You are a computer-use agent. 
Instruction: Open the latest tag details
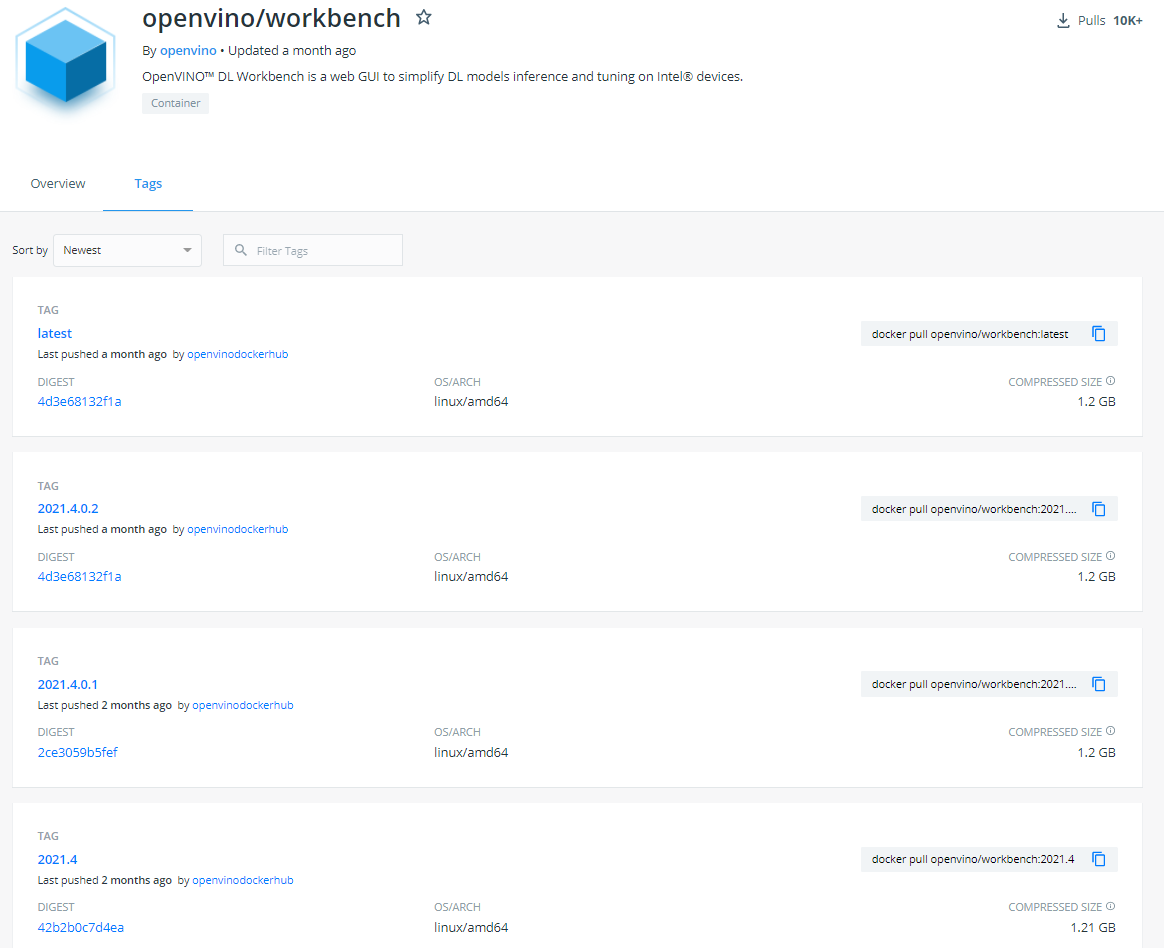[54, 333]
